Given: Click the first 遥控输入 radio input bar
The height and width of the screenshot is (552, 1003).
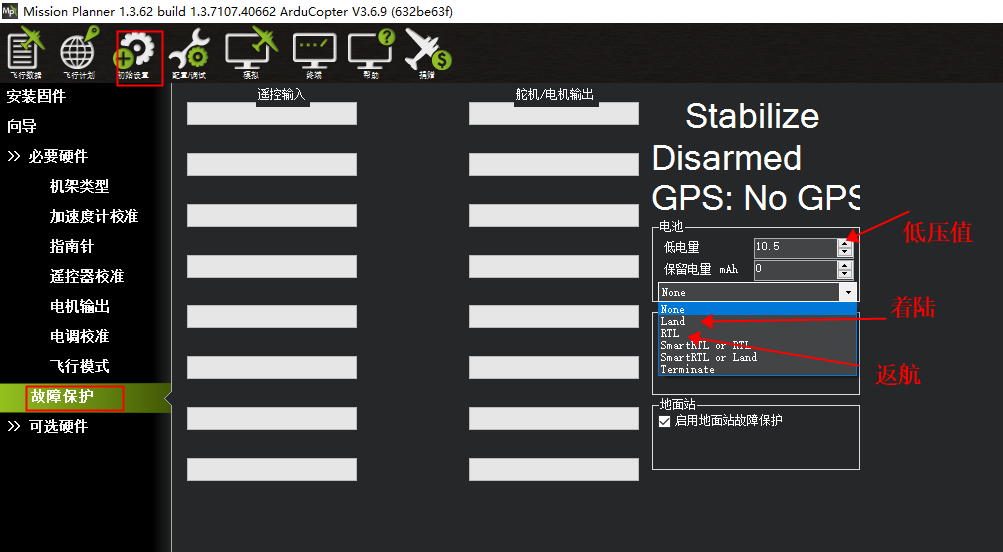Looking at the screenshot, I should (272, 113).
